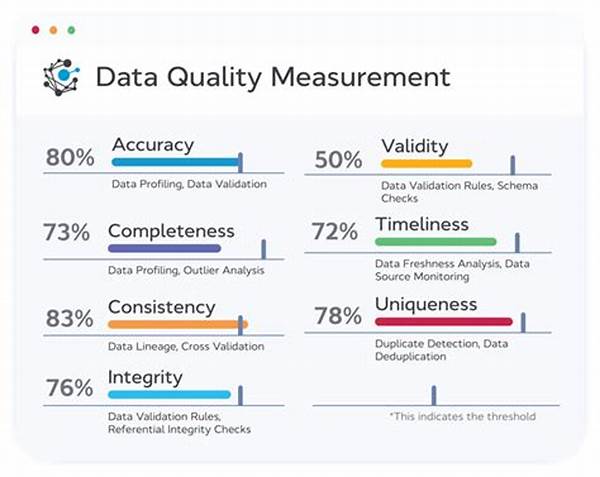The image size is (600, 477).
Task: Click the Uniqueness red progress bar
Action: 443,321
